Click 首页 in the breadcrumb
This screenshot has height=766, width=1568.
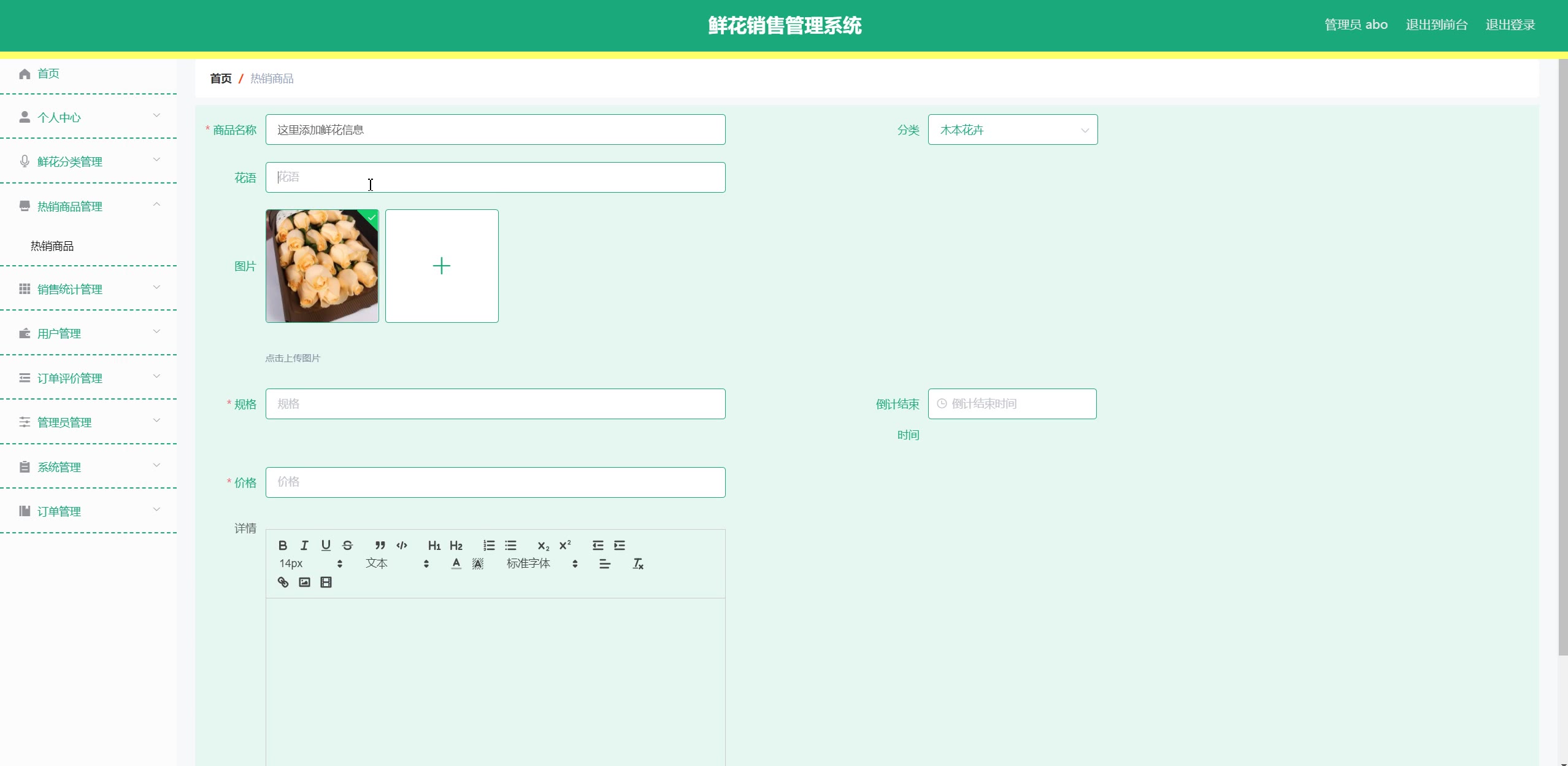click(221, 79)
